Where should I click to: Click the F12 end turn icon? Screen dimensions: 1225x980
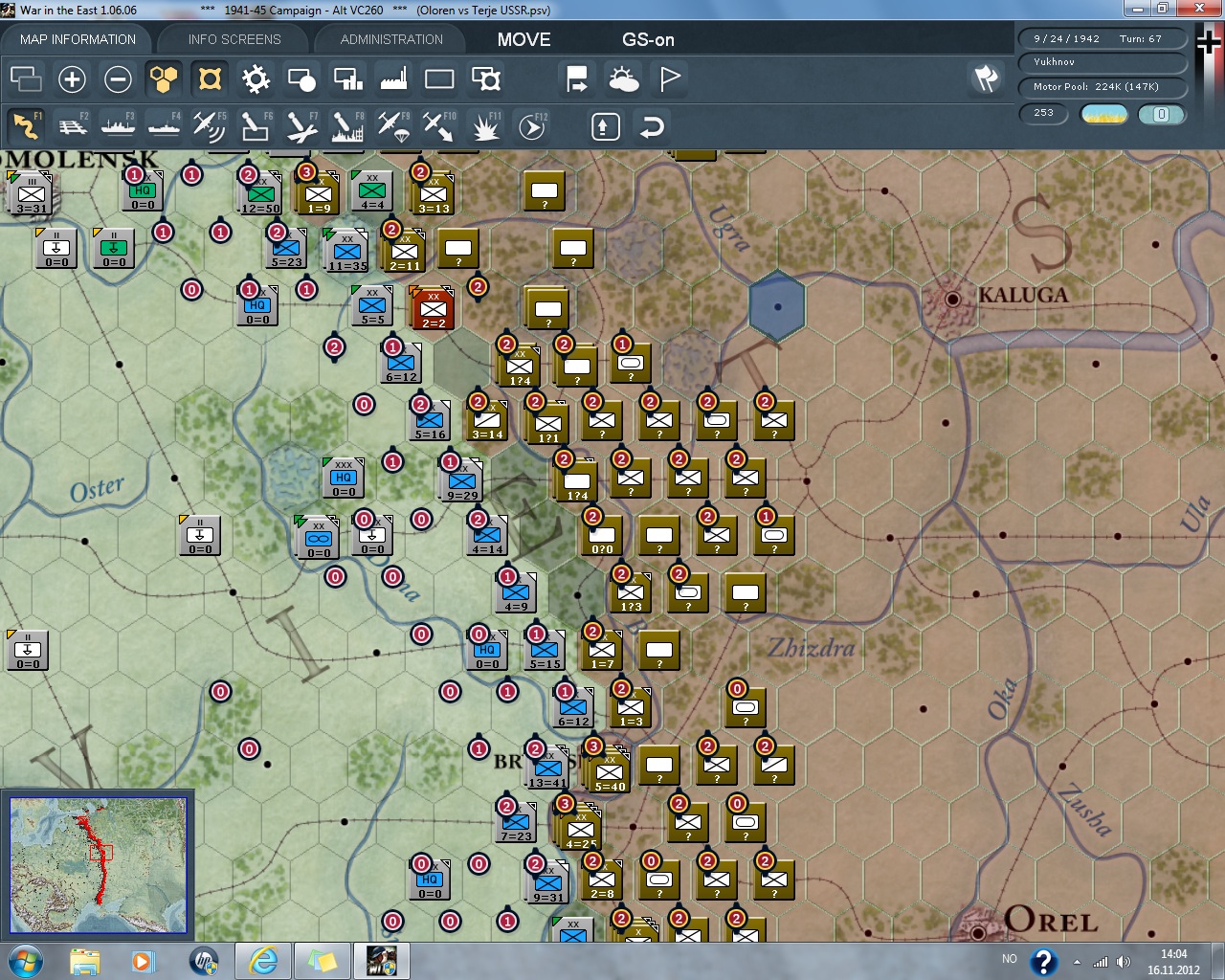pos(532,126)
